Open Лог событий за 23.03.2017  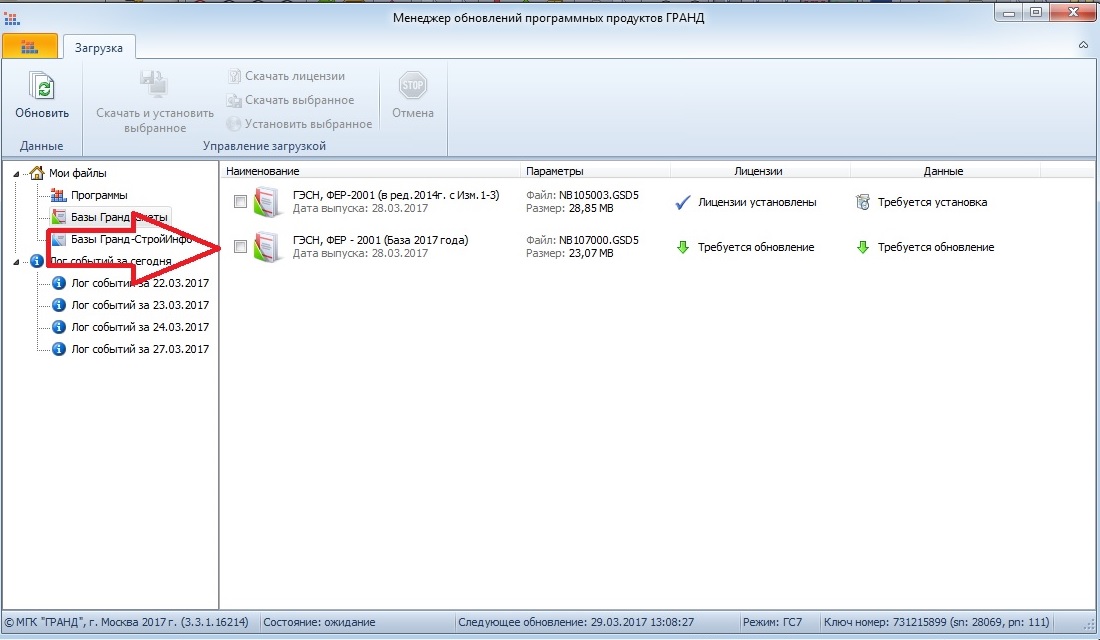point(140,305)
